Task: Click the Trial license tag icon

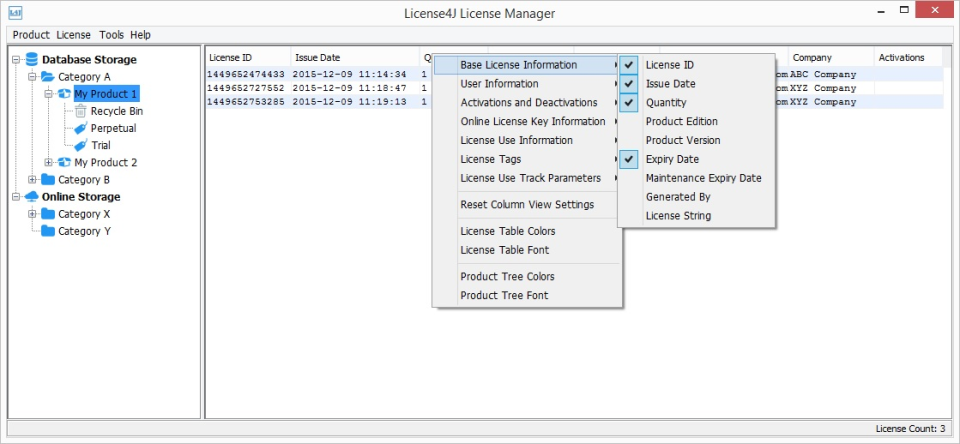Action: [81, 145]
